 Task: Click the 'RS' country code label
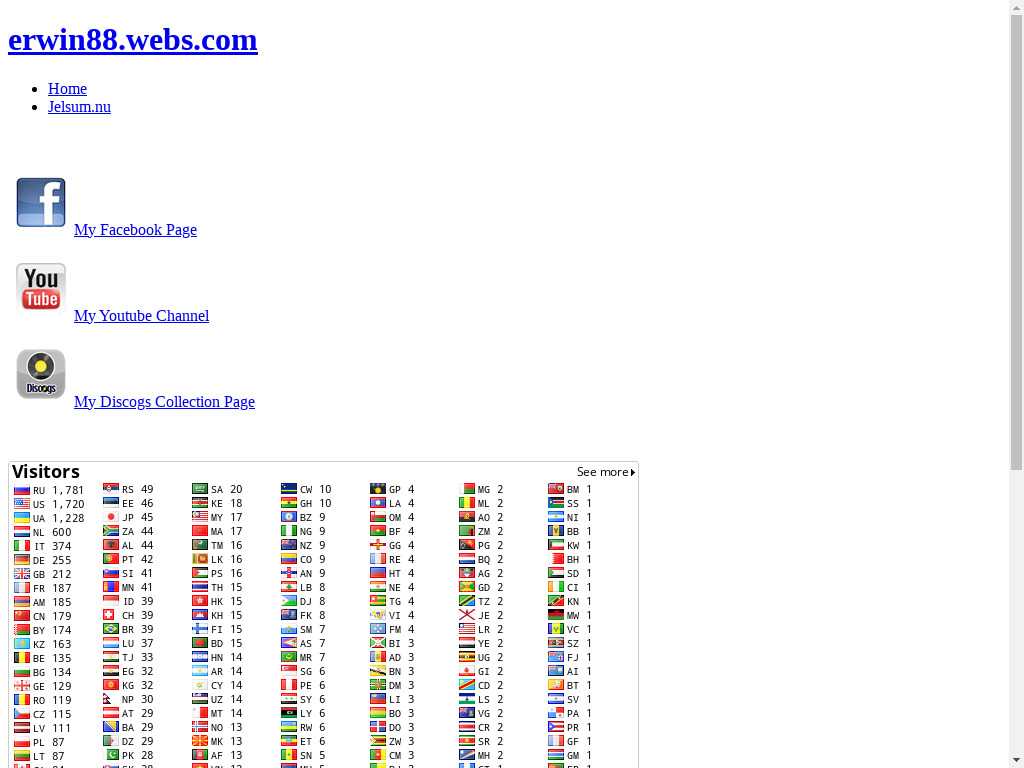pyautogui.click(x=128, y=490)
